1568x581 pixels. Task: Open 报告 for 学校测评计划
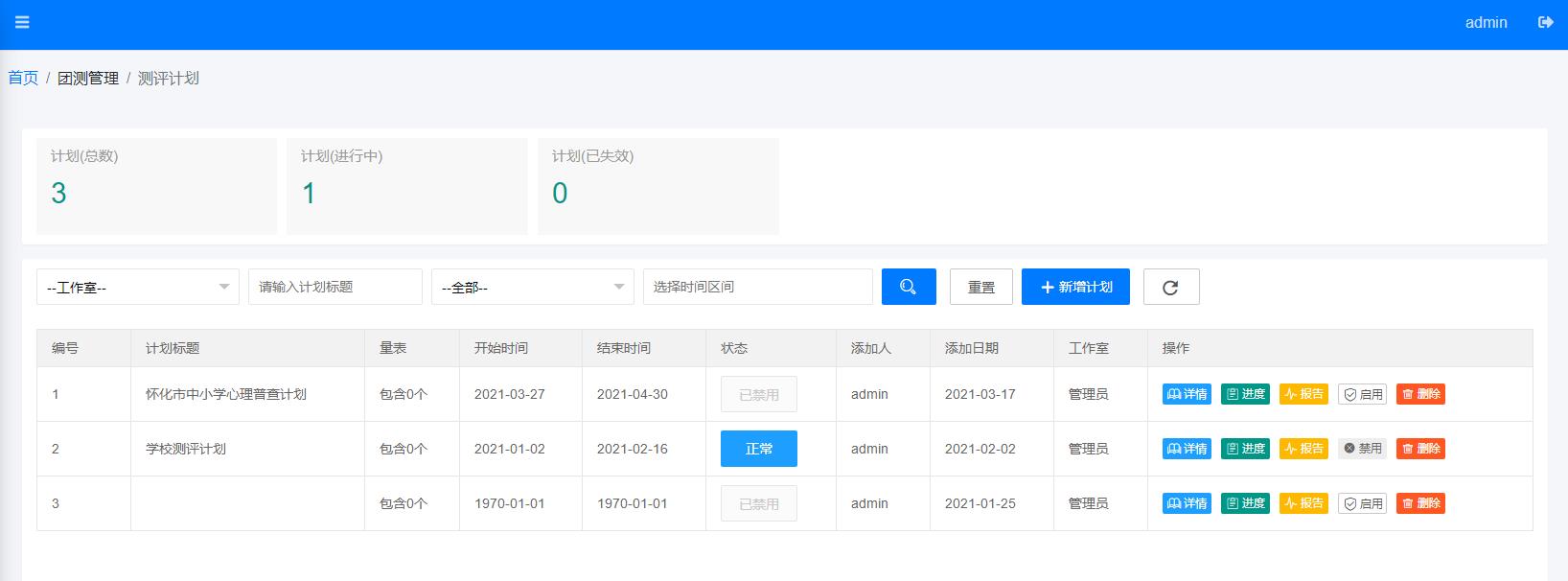tap(1303, 449)
